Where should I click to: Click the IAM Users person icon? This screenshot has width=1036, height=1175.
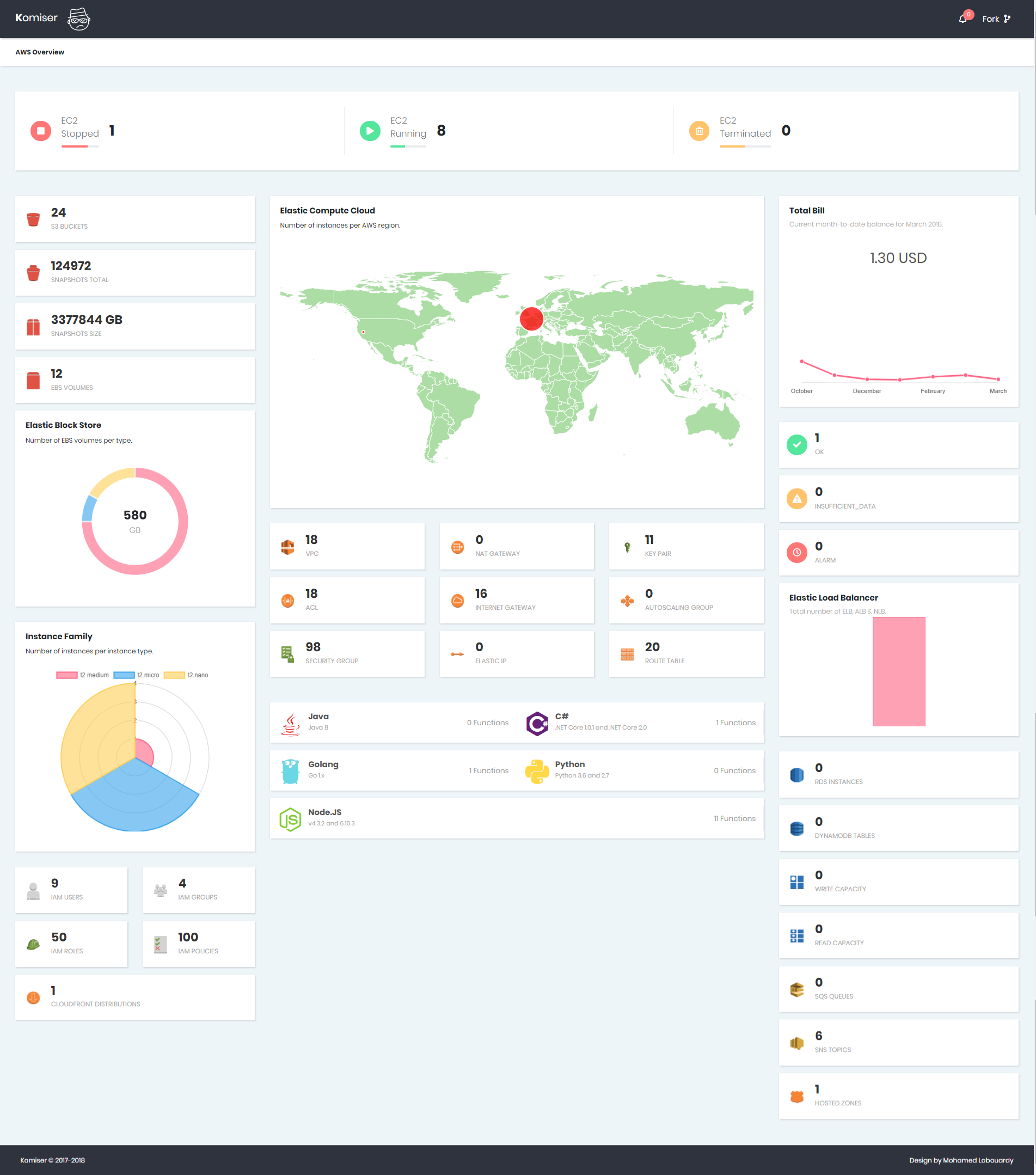click(33, 890)
